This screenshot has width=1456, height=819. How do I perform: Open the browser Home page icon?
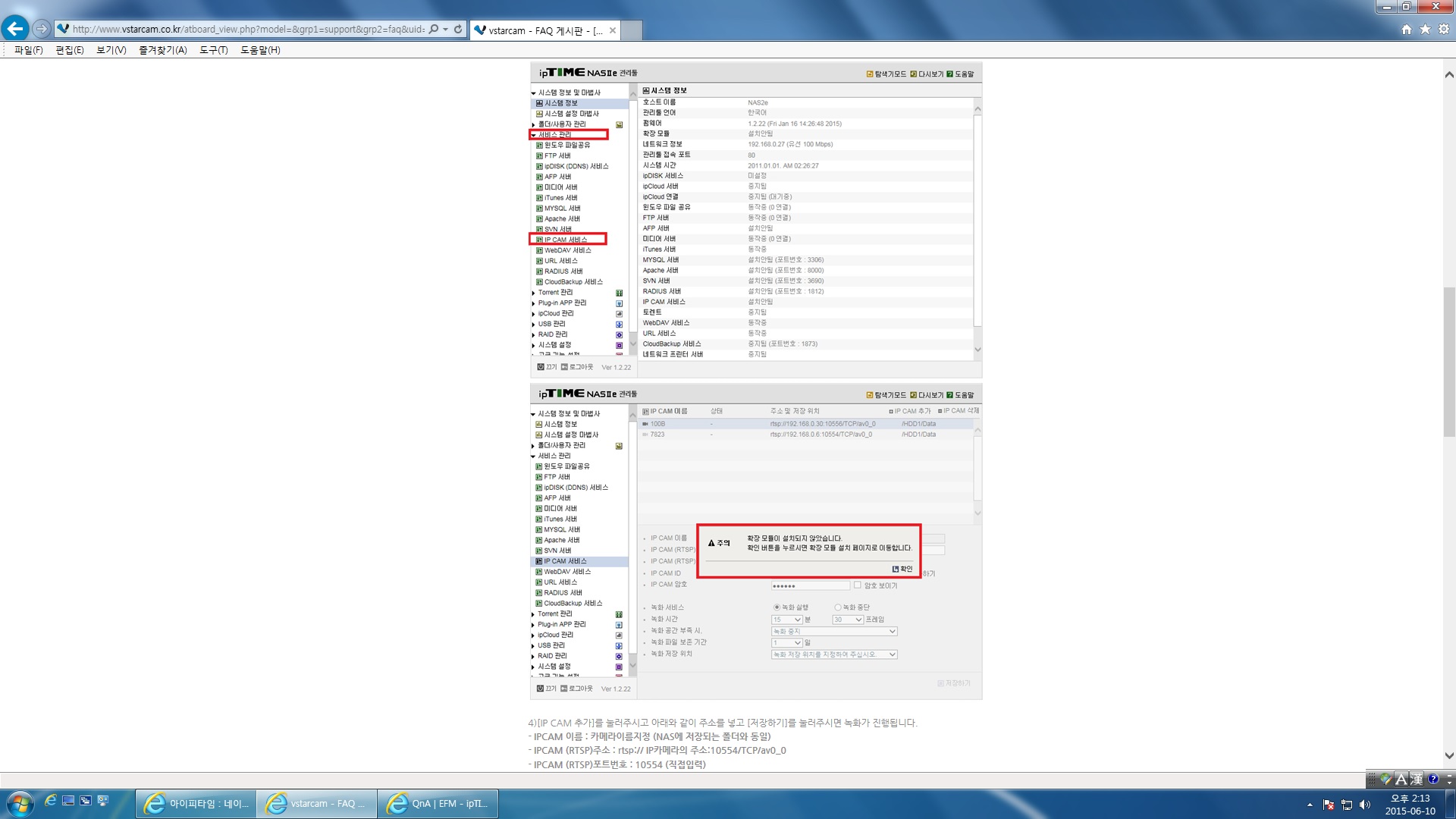[x=1407, y=30]
